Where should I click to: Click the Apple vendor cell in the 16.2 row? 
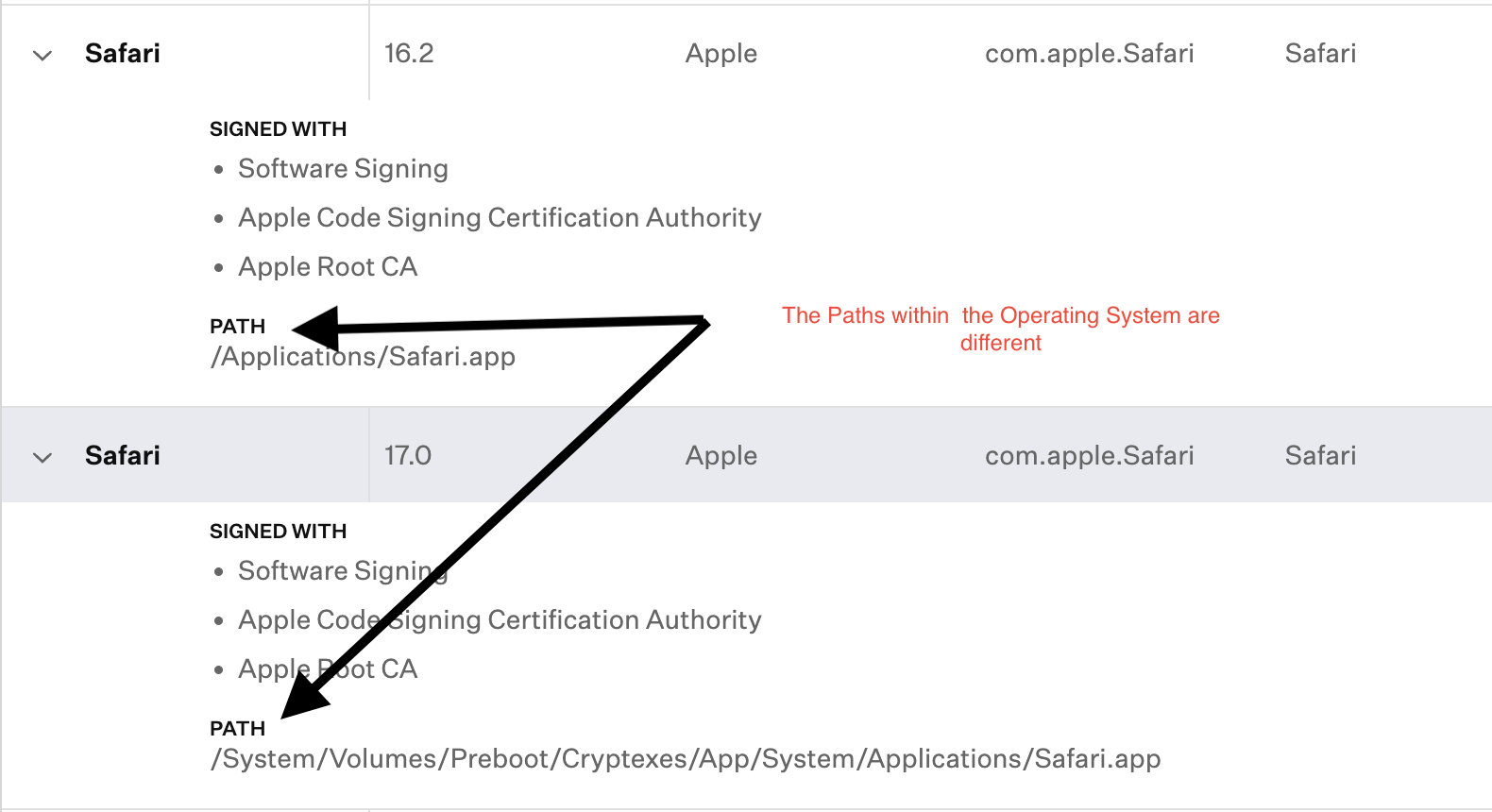pyautogui.click(x=721, y=54)
